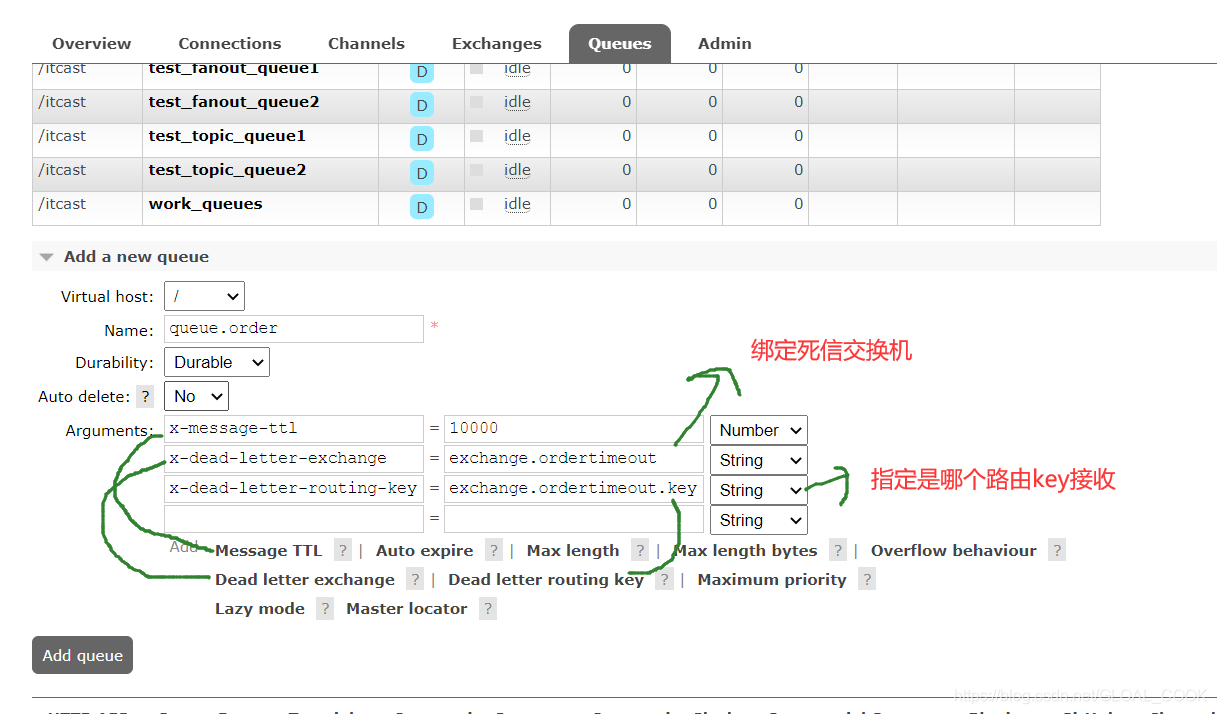Image resolution: width=1217 pixels, height=714 pixels.
Task: Show help for Dead letter exchange
Action: (415, 579)
